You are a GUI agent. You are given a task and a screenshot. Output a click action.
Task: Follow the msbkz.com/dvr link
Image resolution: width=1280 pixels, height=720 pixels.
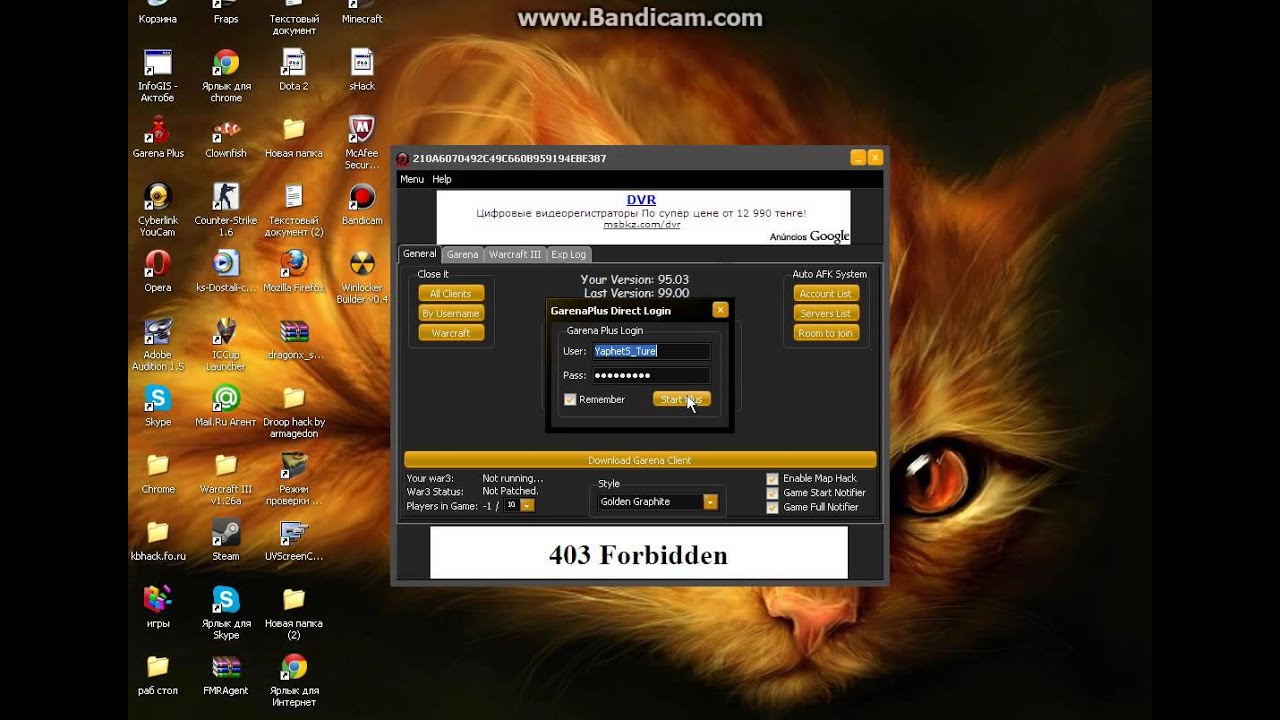tap(641, 225)
